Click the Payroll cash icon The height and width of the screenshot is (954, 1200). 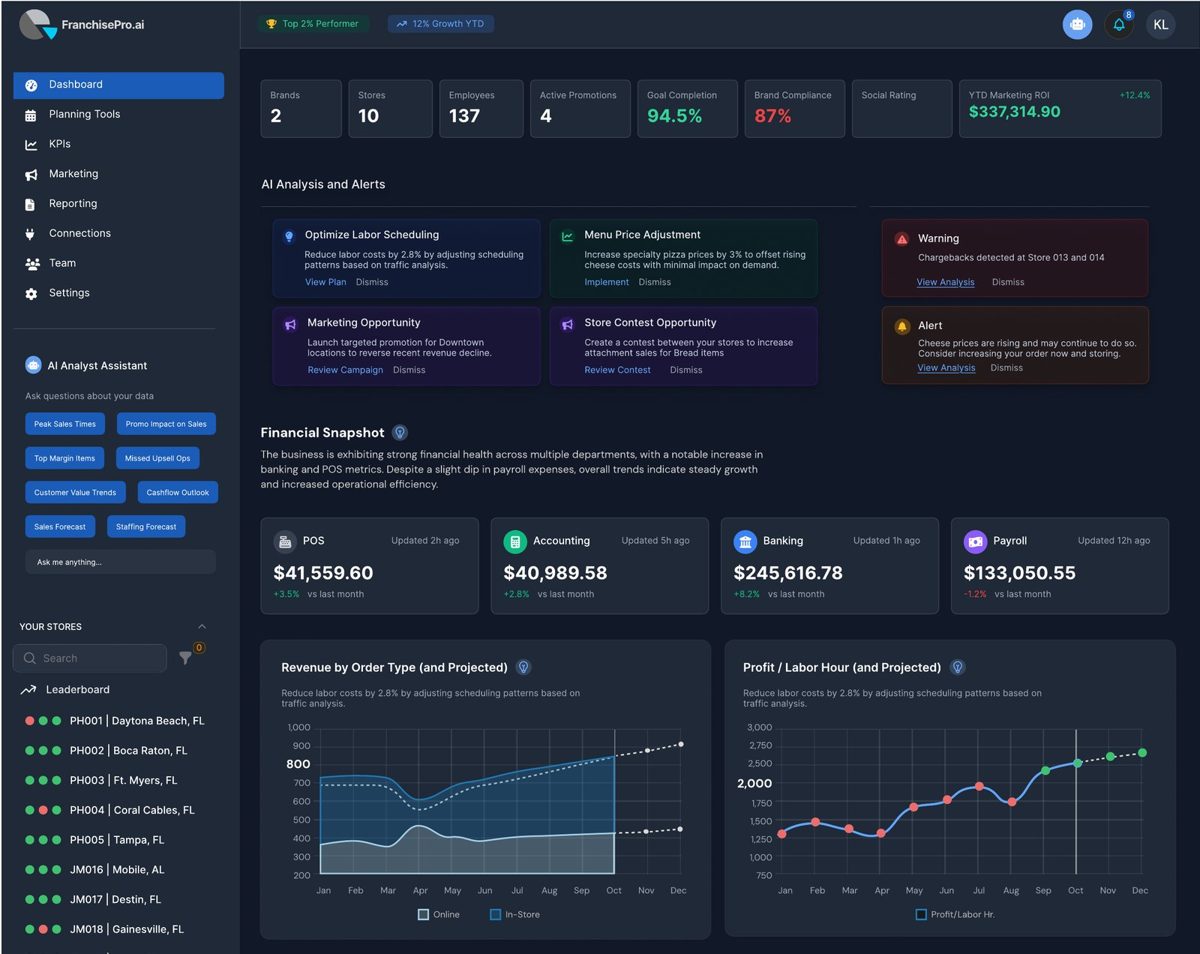tap(975, 541)
